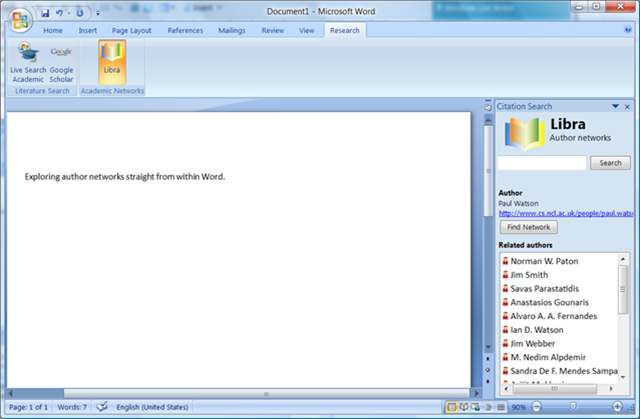Click Page 1 of 1 status indicator
The image size is (640, 419).
tap(28, 407)
